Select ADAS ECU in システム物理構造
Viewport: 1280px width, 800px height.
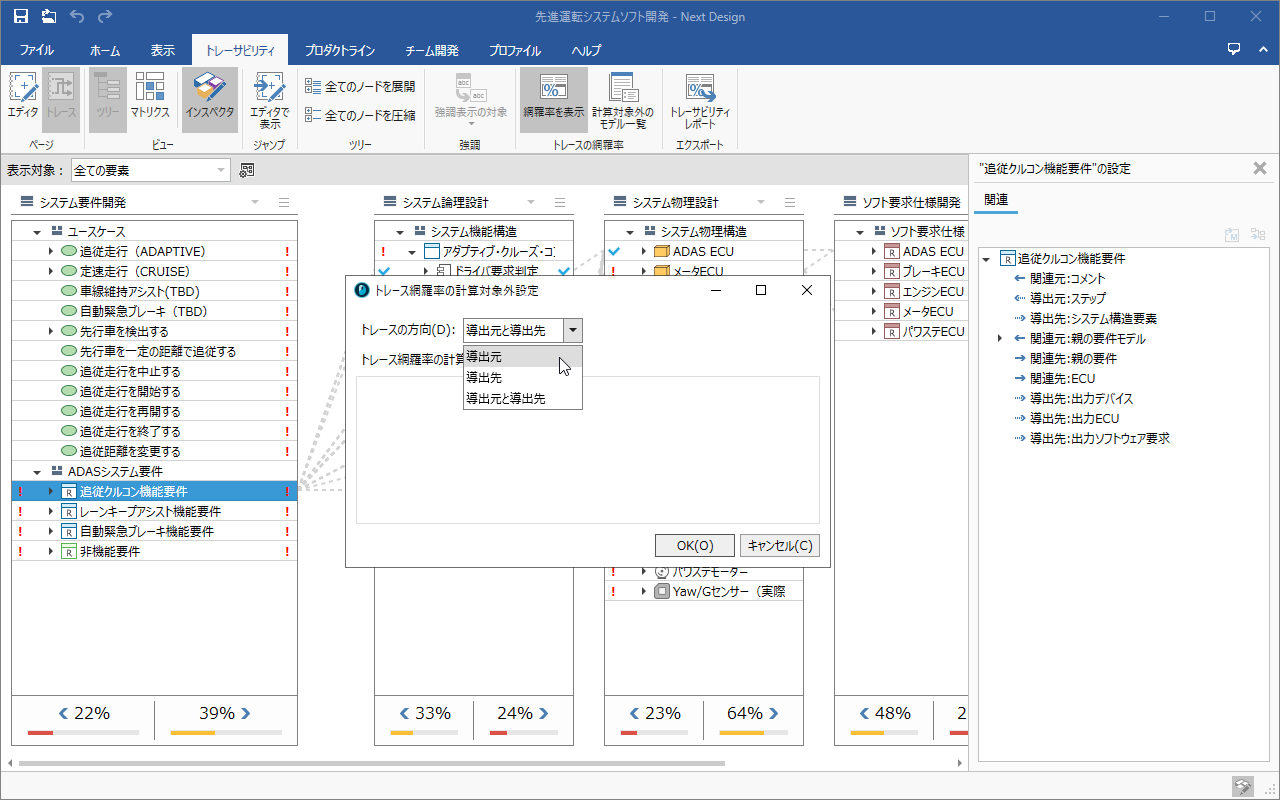[704, 251]
